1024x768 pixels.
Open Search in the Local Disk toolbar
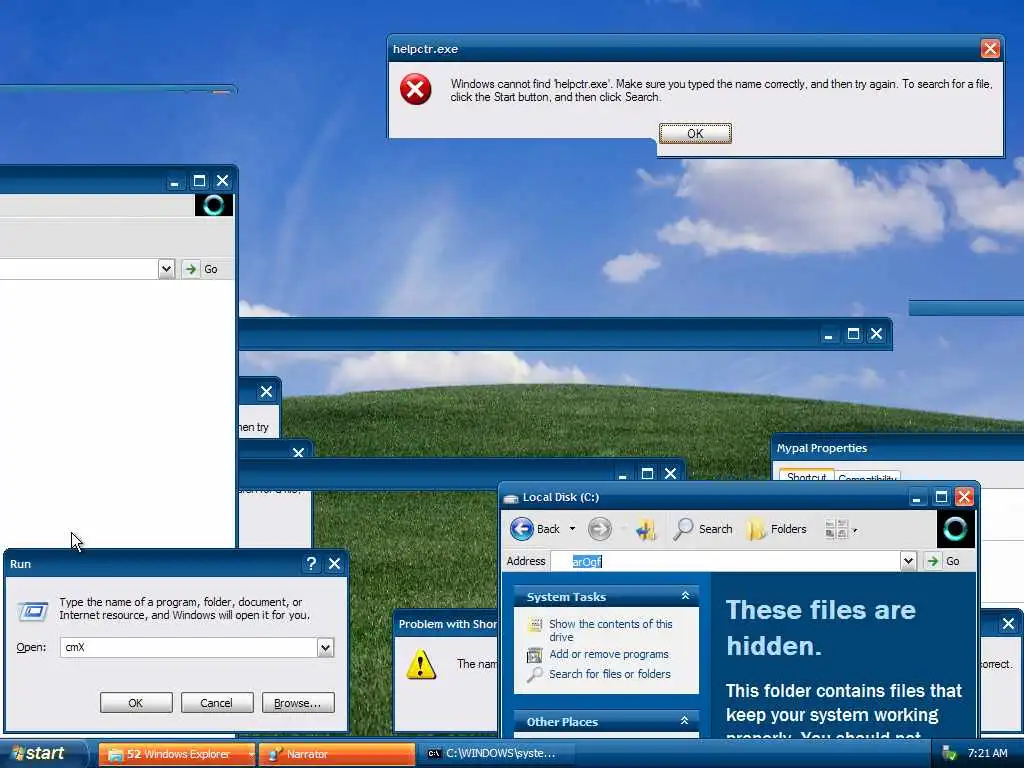[703, 529]
